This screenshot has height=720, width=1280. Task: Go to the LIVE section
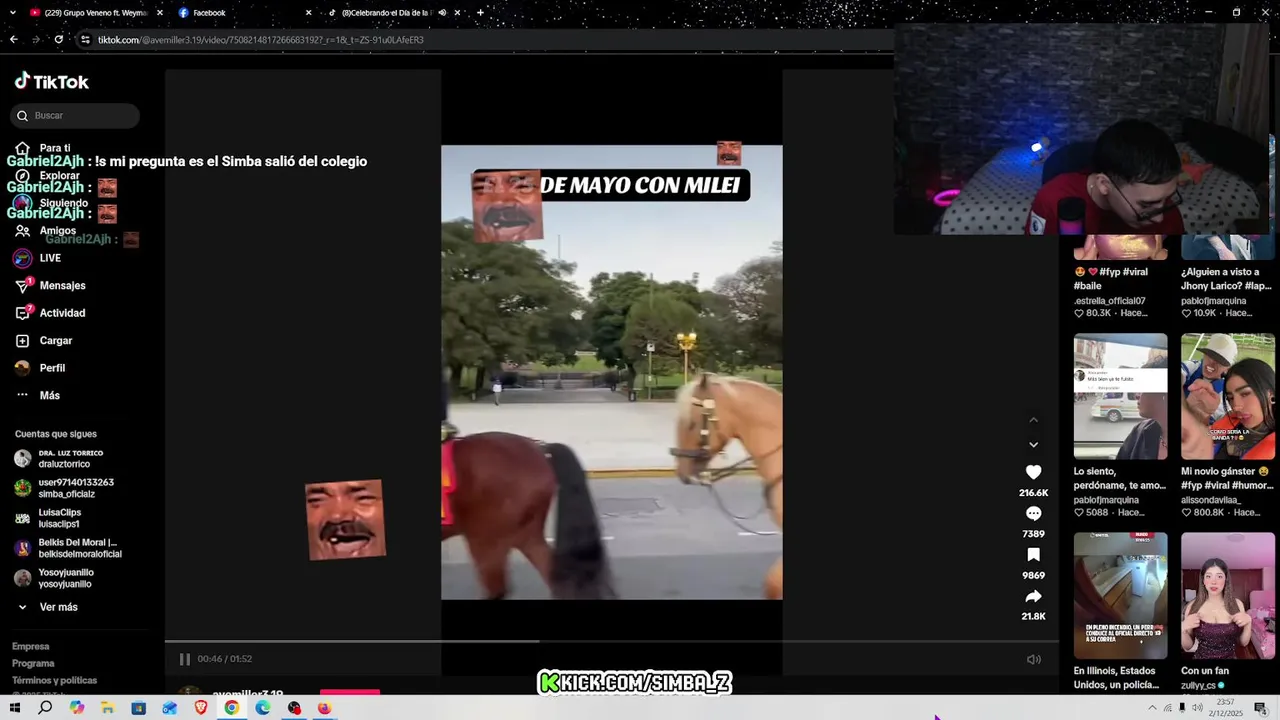pos(50,258)
